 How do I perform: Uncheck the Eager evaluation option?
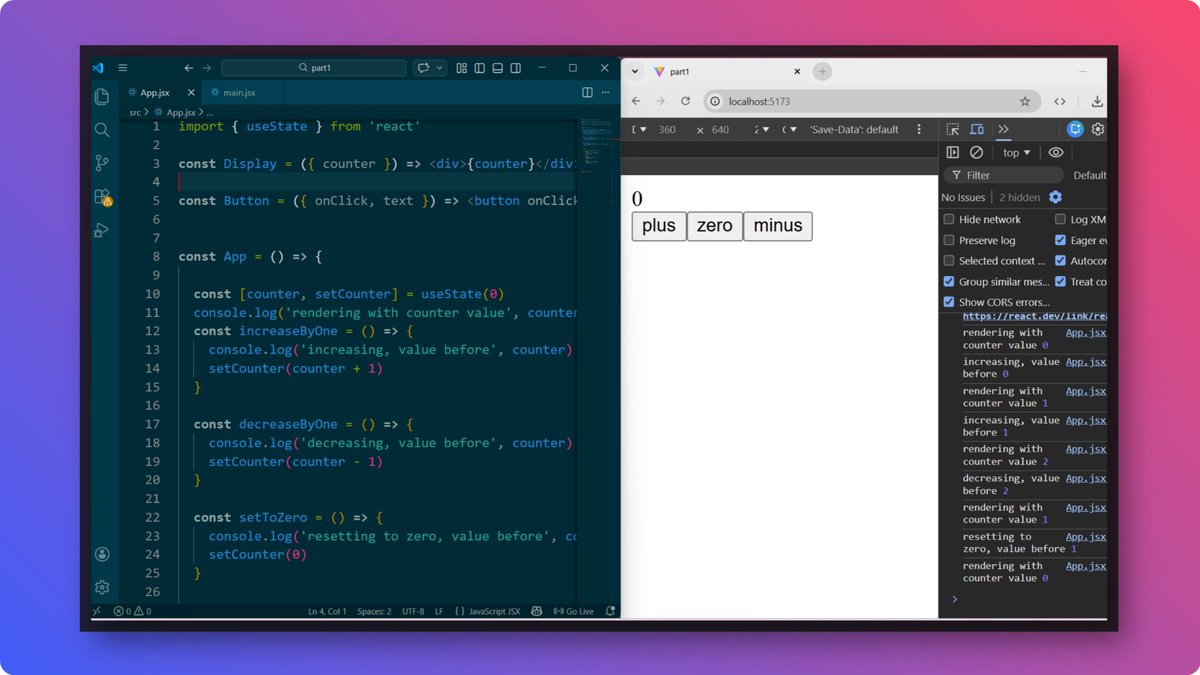[1061, 240]
